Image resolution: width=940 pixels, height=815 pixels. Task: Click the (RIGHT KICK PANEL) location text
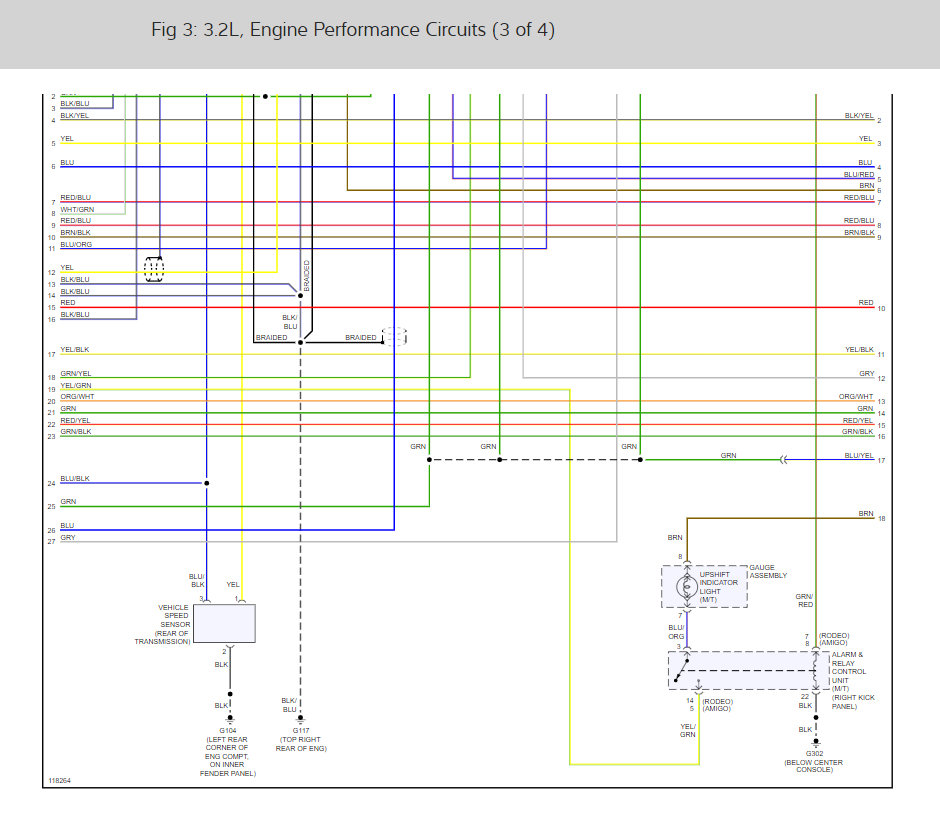(x=852, y=702)
